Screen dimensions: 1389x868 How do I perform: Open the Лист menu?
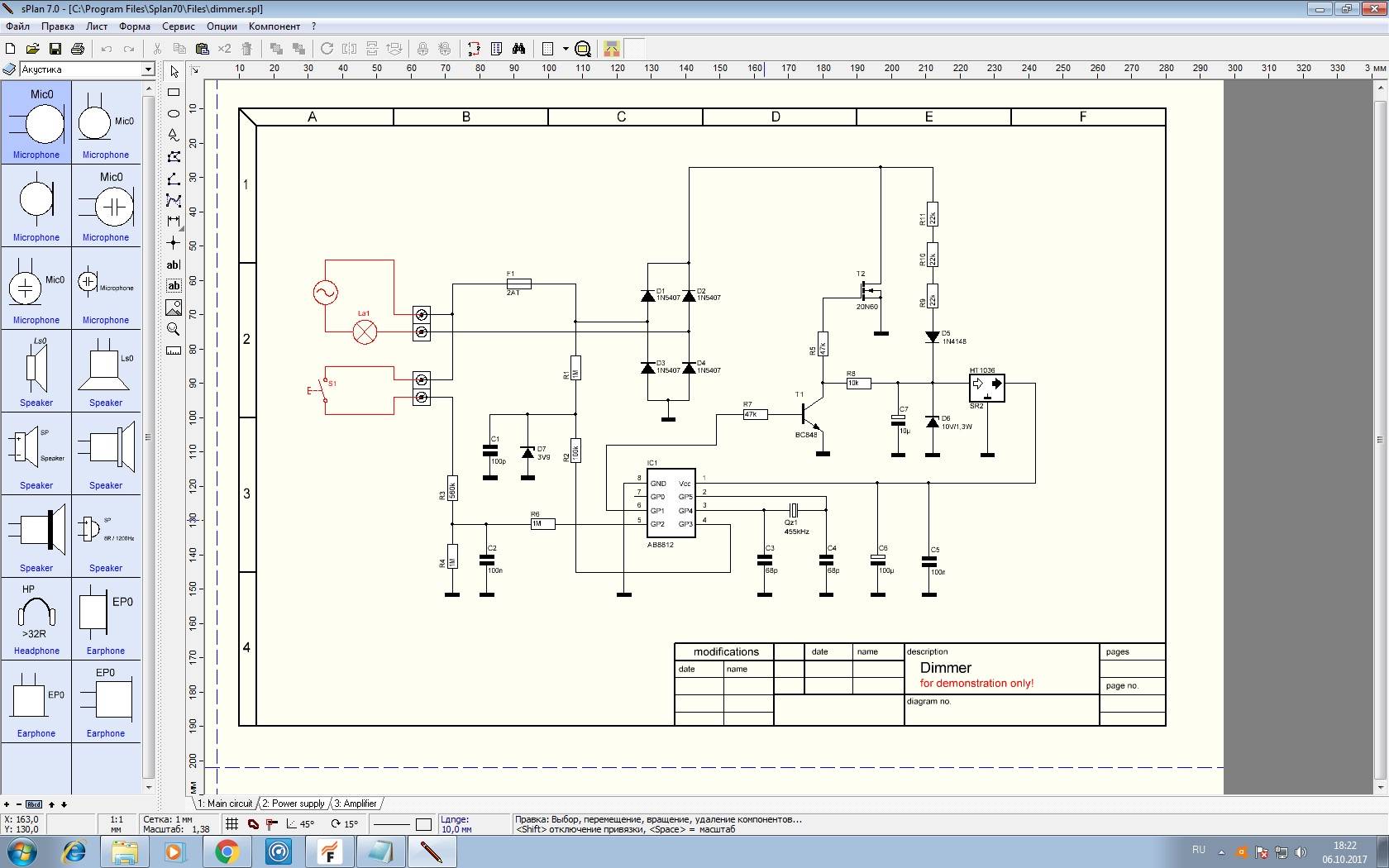(x=97, y=26)
